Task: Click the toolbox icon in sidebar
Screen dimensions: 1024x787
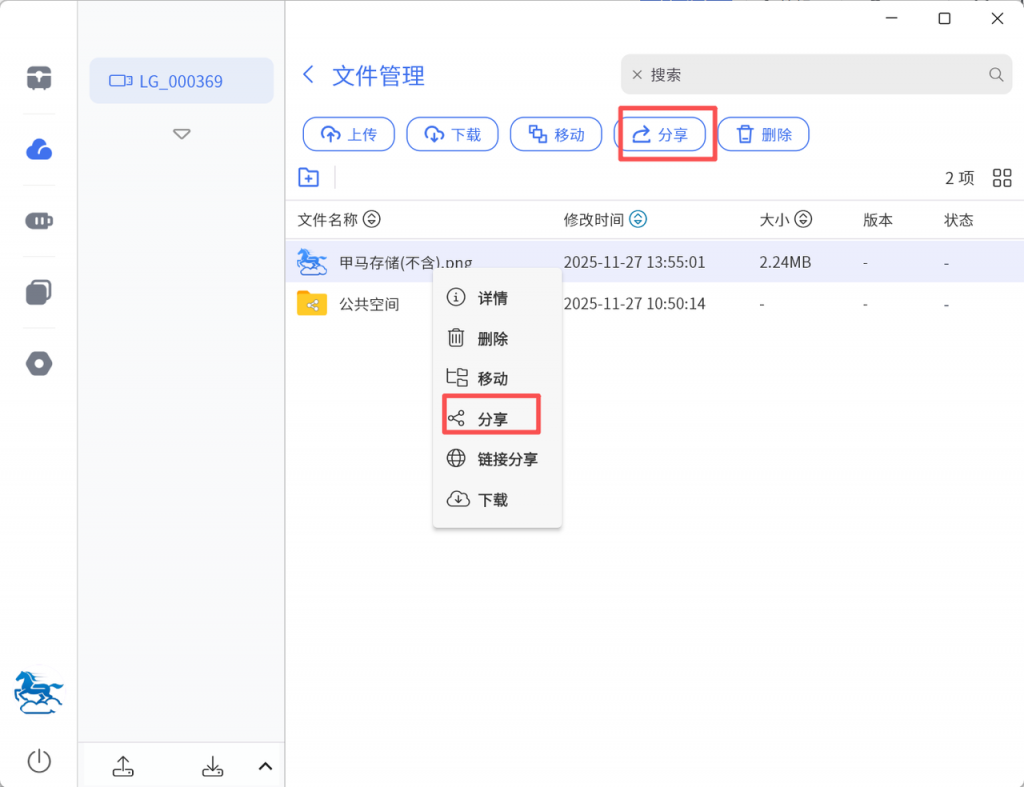Action: [x=39, y=78]
